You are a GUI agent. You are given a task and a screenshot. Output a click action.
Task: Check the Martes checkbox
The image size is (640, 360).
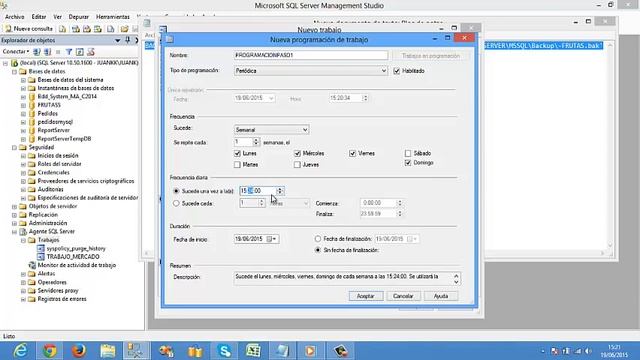click(238, 165)
